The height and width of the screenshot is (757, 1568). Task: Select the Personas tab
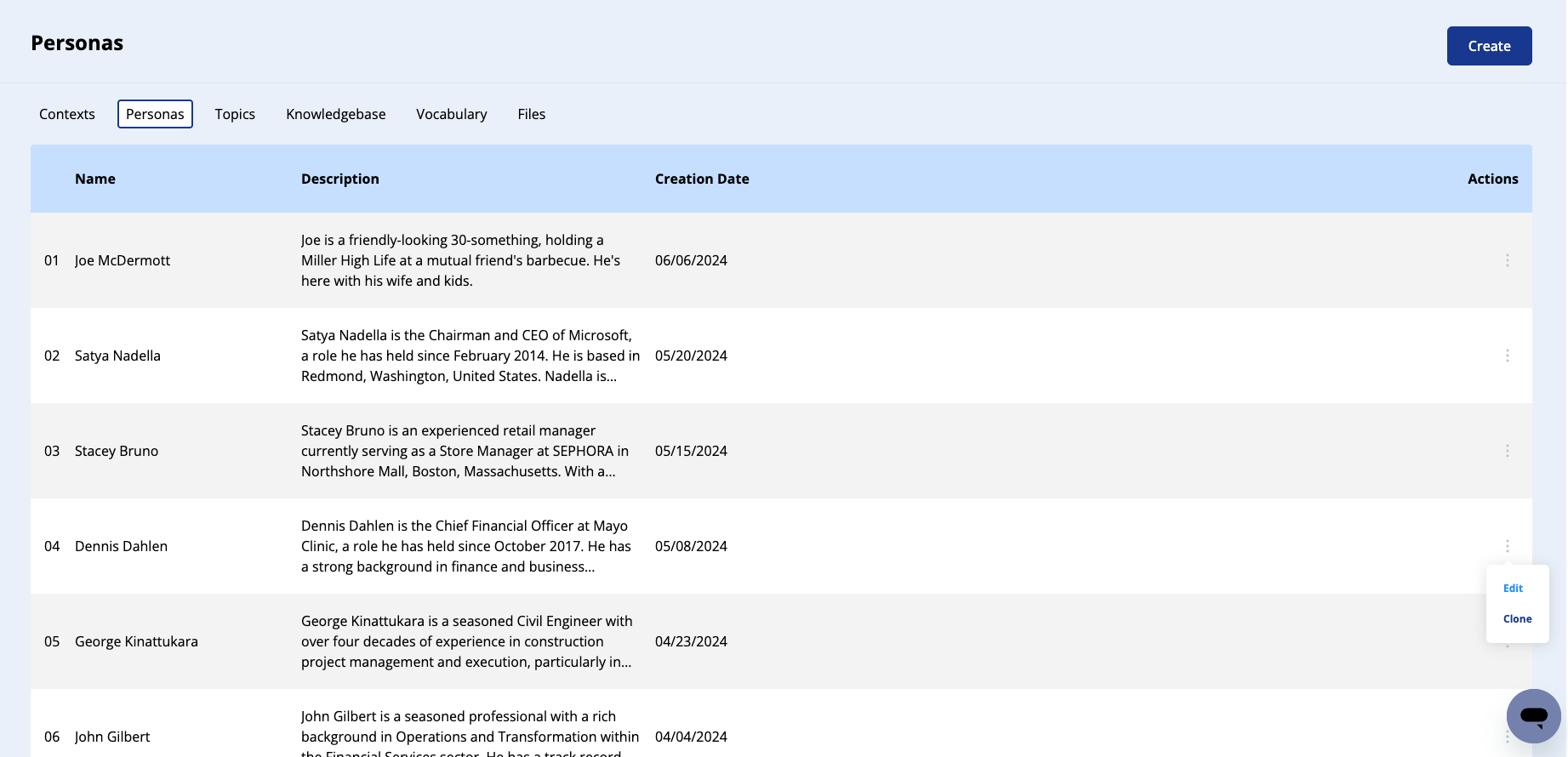[x=155, y=114]
